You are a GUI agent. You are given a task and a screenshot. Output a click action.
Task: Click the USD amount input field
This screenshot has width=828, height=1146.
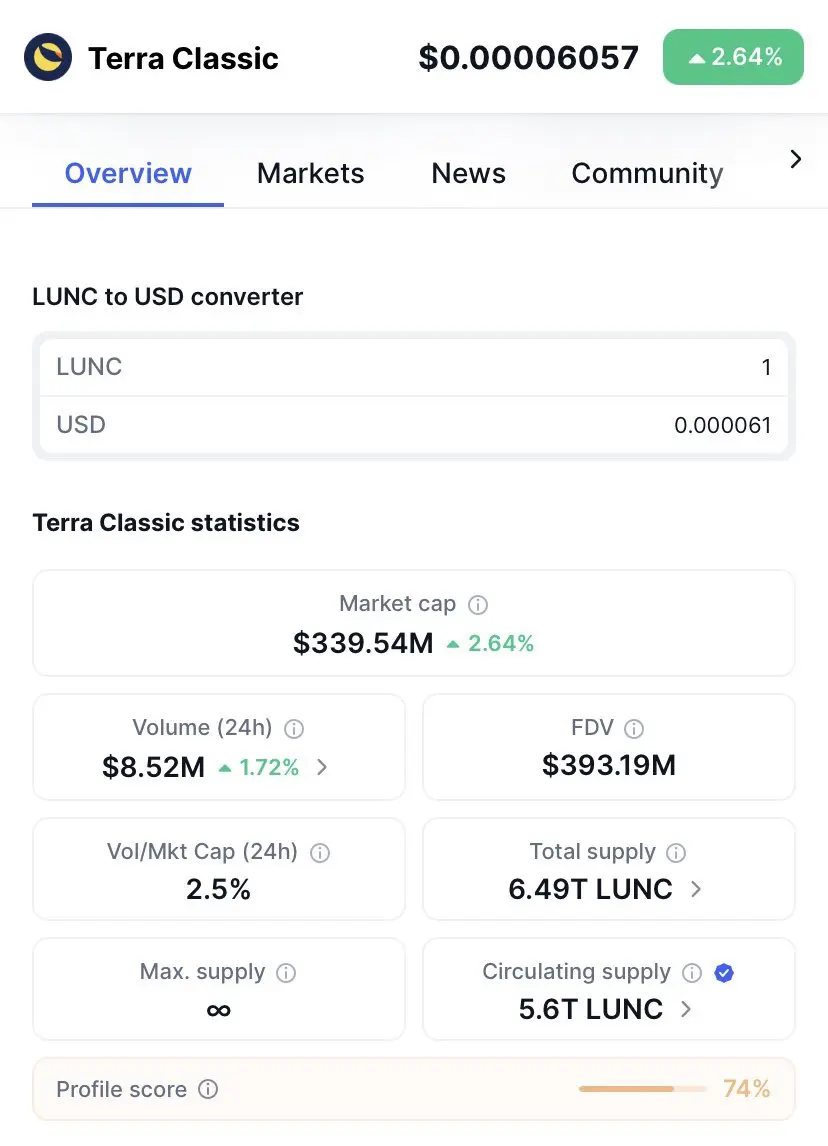point(414,425)
